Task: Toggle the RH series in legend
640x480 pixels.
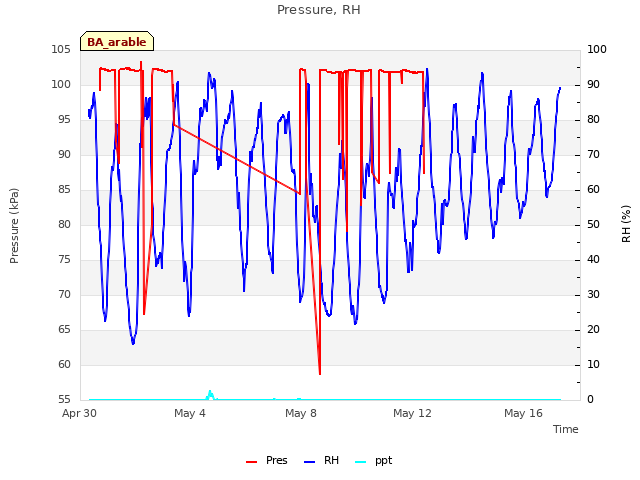Action: [x=322, y=460]
